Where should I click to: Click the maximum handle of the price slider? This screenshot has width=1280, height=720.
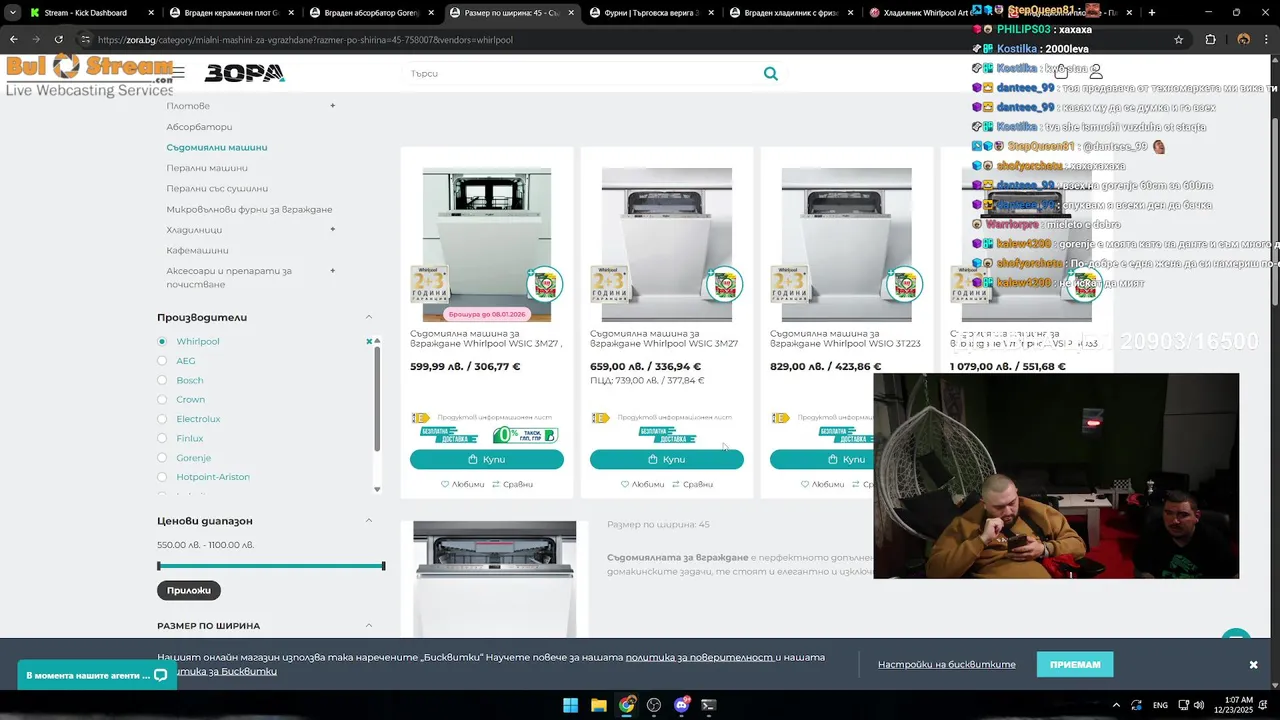click(x=384, y=566)
